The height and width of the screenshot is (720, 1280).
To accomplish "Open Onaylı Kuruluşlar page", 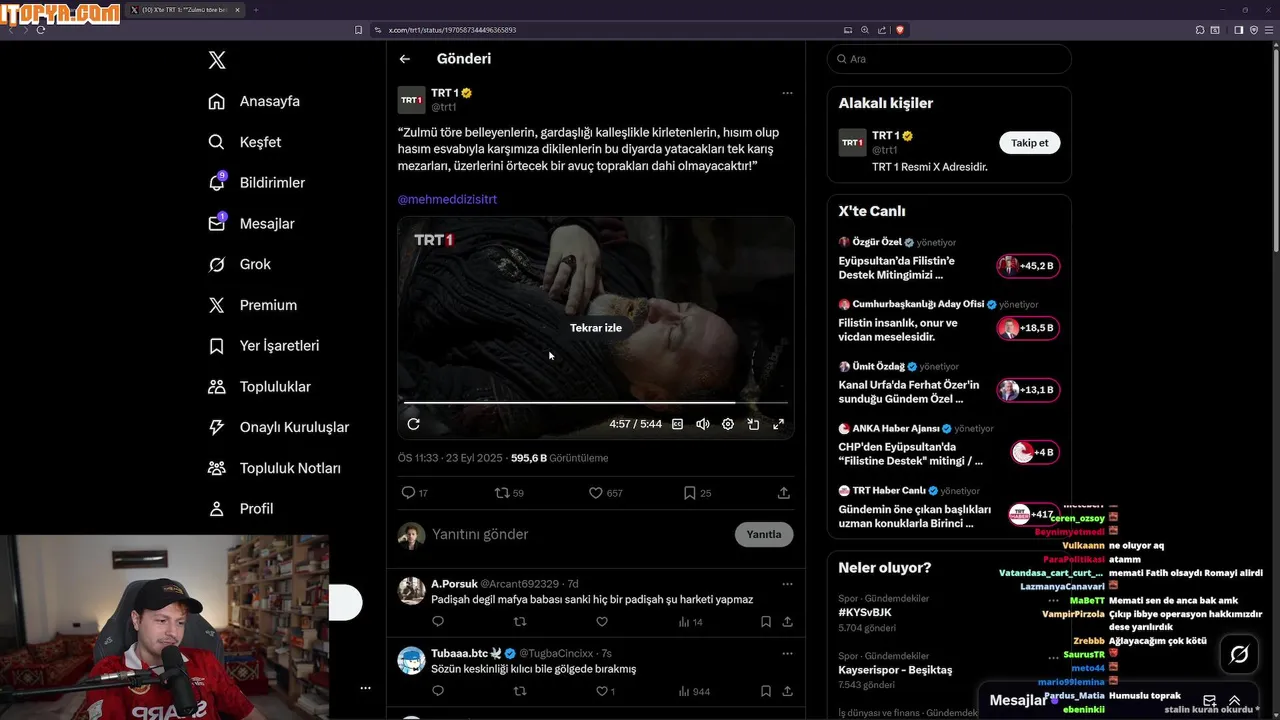I will pos(278,427).
